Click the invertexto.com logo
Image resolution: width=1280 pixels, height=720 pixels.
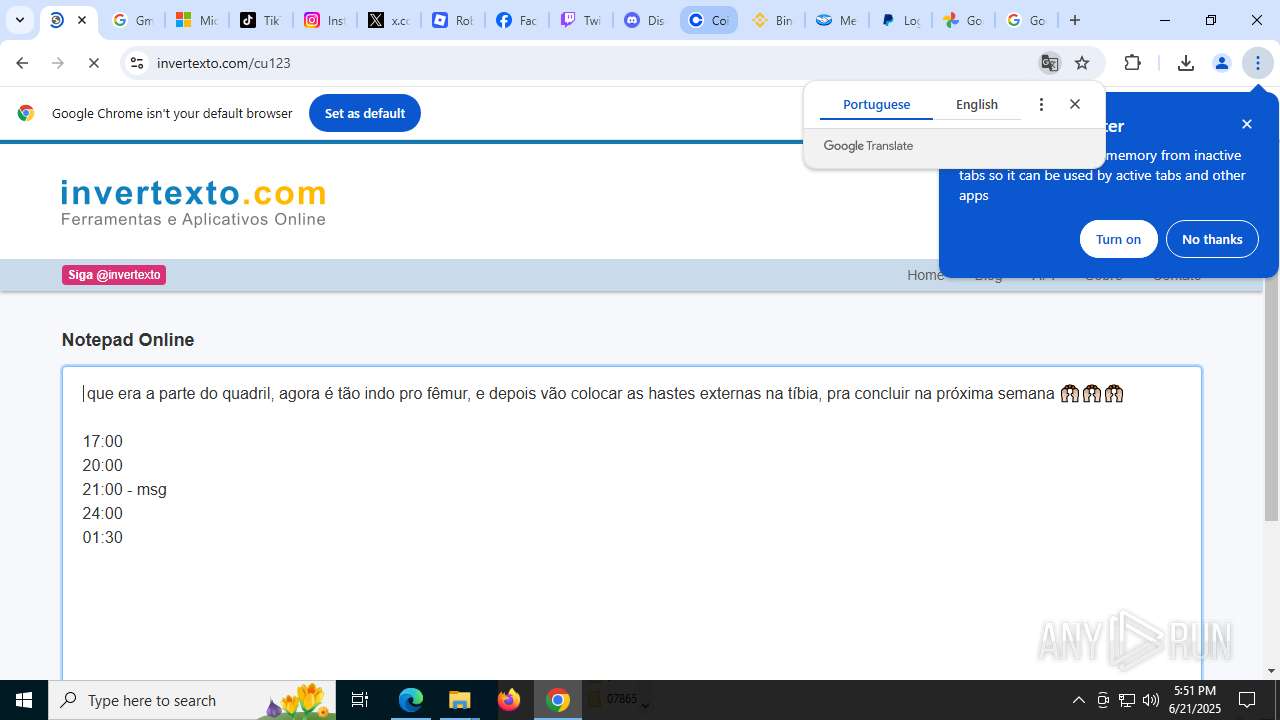[193, 203]
